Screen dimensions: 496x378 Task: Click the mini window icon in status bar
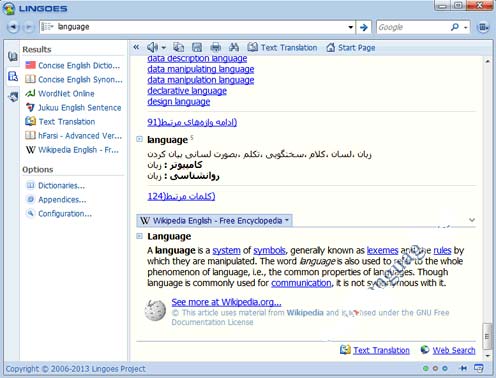click(x=479, y=368)
